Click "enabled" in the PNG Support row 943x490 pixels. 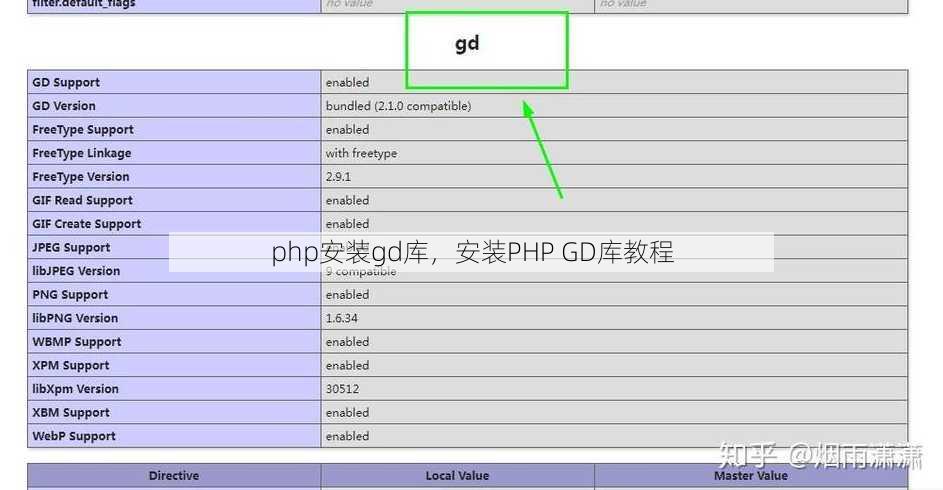348,295
